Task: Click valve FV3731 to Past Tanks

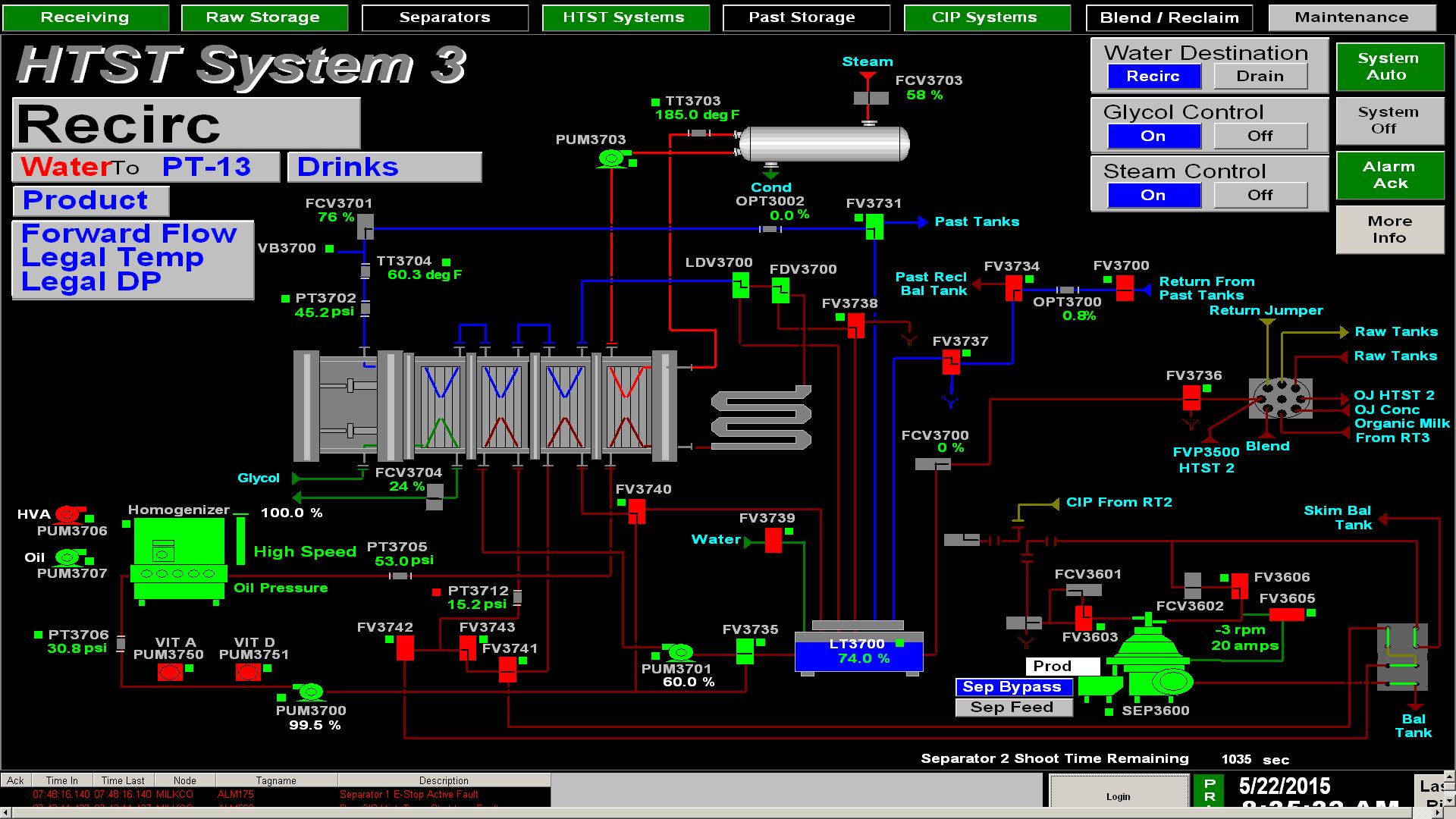Action: (874, 226)
